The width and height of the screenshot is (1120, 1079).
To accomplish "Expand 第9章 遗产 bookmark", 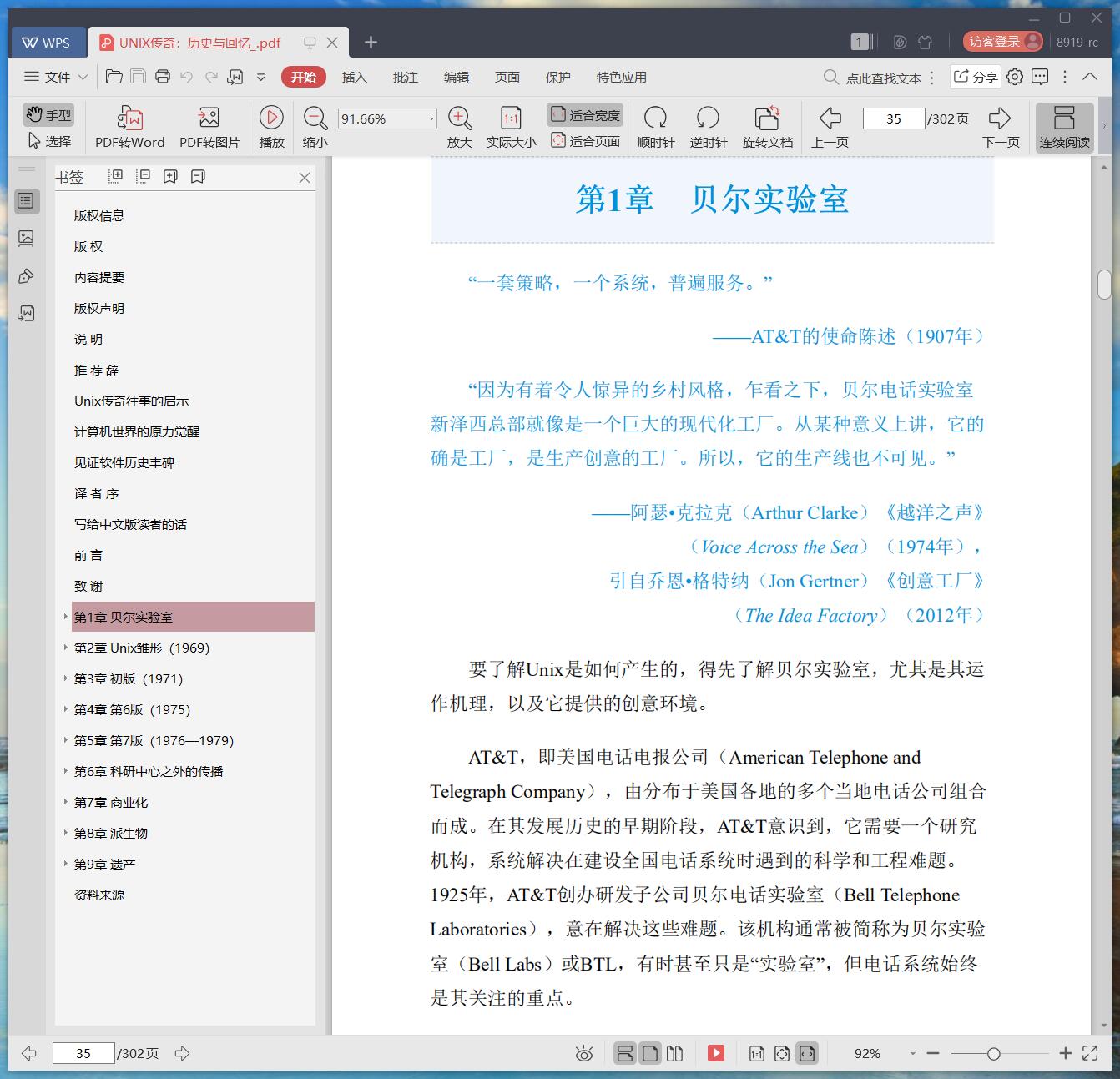I will coord(66,864).
